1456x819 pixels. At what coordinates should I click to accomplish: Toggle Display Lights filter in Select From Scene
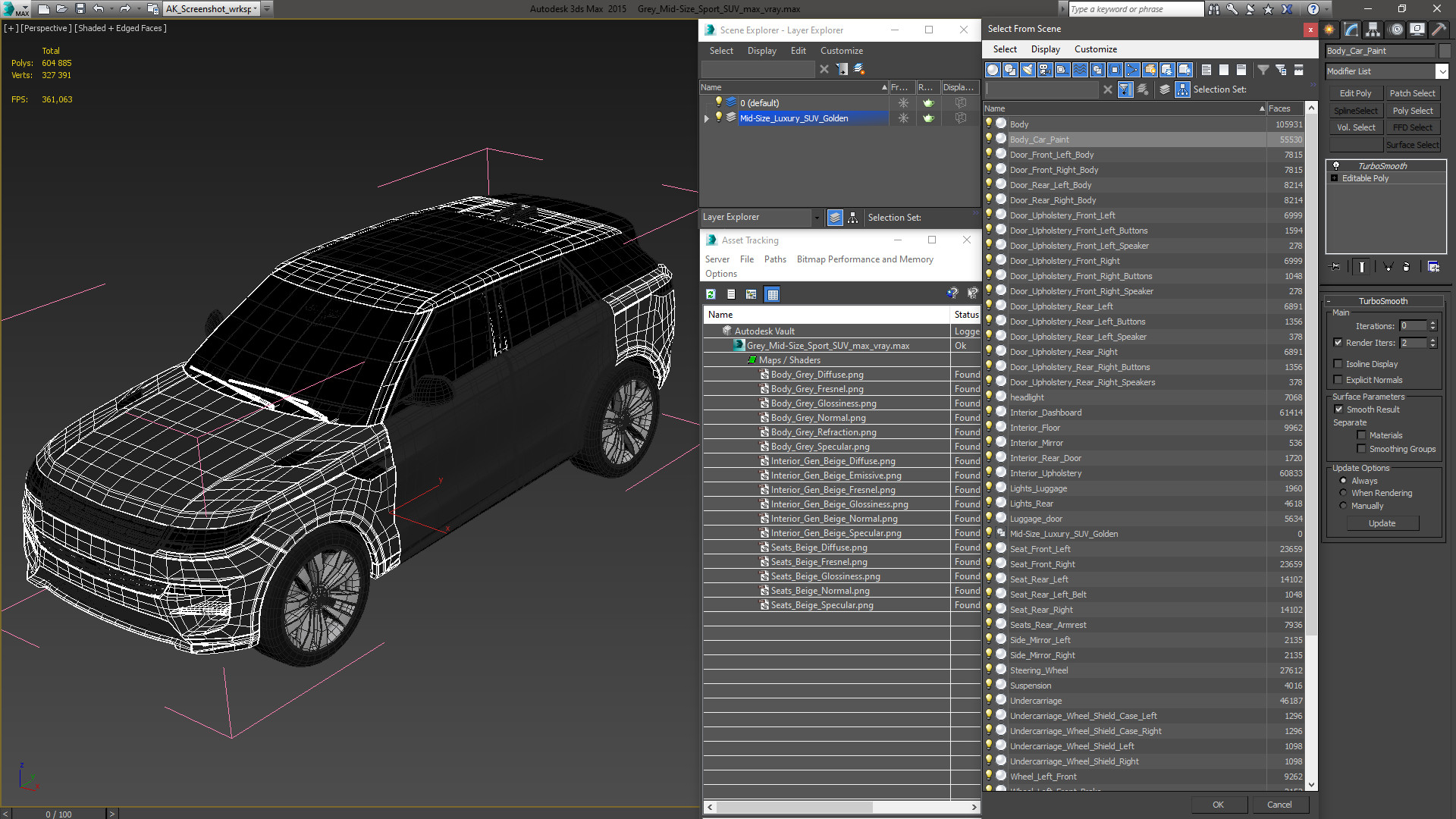click(x=1028, y=70)
